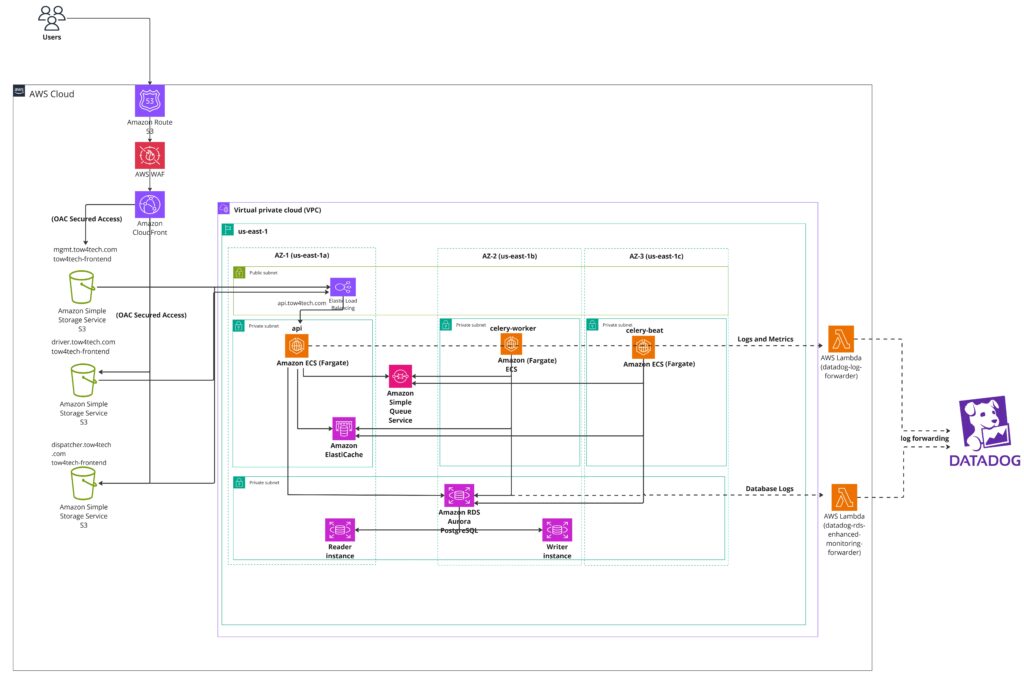Click the 'Logs and Metrics' label
Screen dimensions: 1024x684
click(x=765, y=339)
